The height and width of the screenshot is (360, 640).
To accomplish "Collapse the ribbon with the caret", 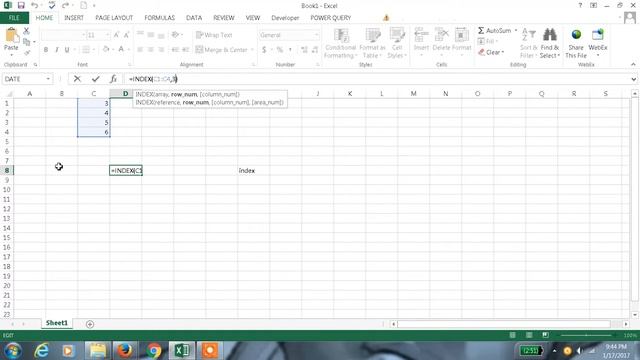I will tap(633, 64).
